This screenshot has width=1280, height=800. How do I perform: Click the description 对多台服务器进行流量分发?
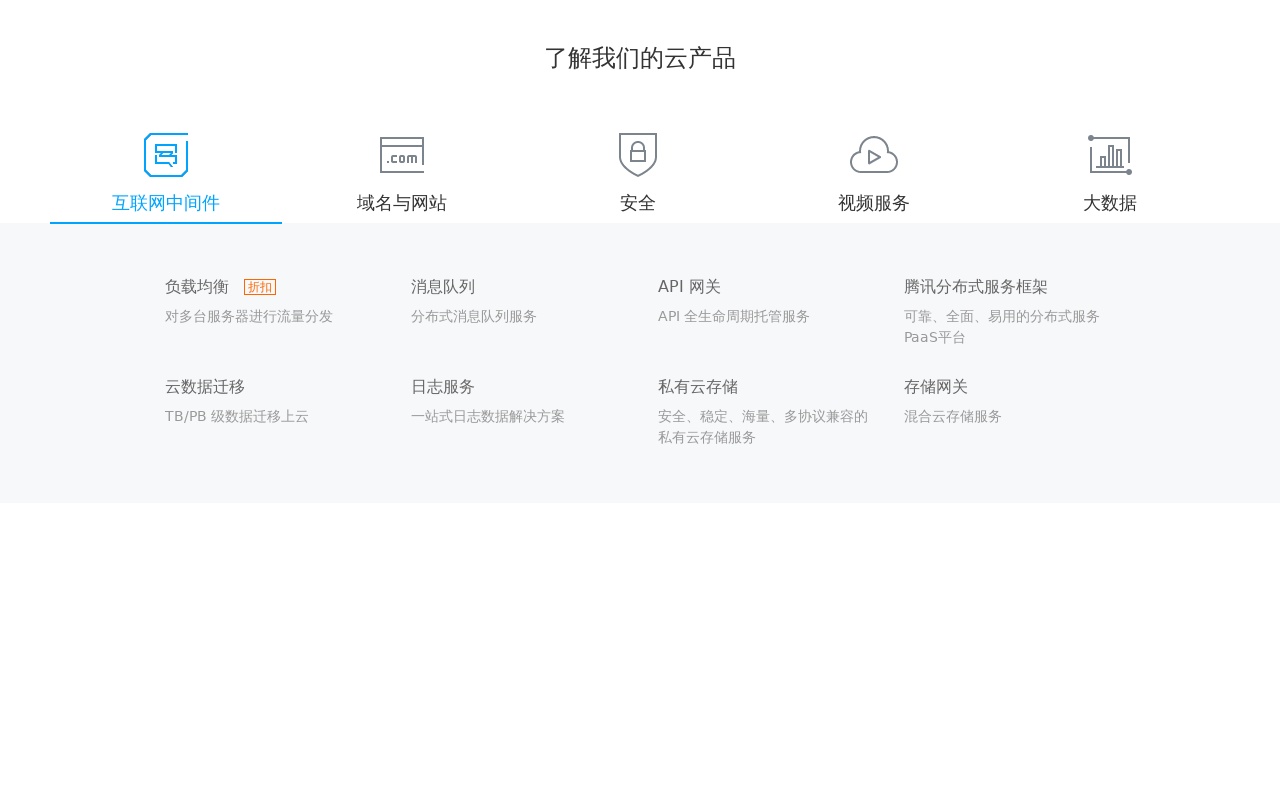(x=249, y=317)
